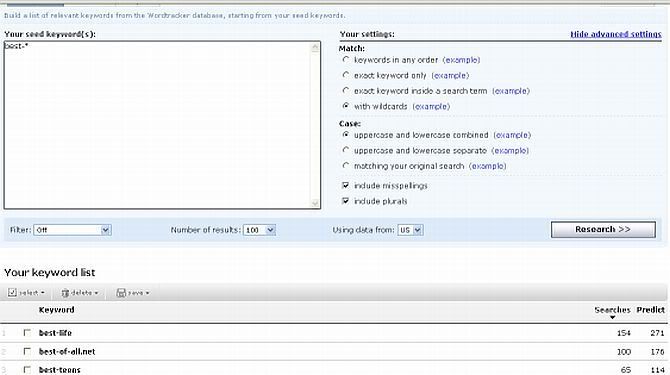The width and height of the screenshot is (670, 375).
Task: Select the 'with wildcards' match option
Action: 346,105
